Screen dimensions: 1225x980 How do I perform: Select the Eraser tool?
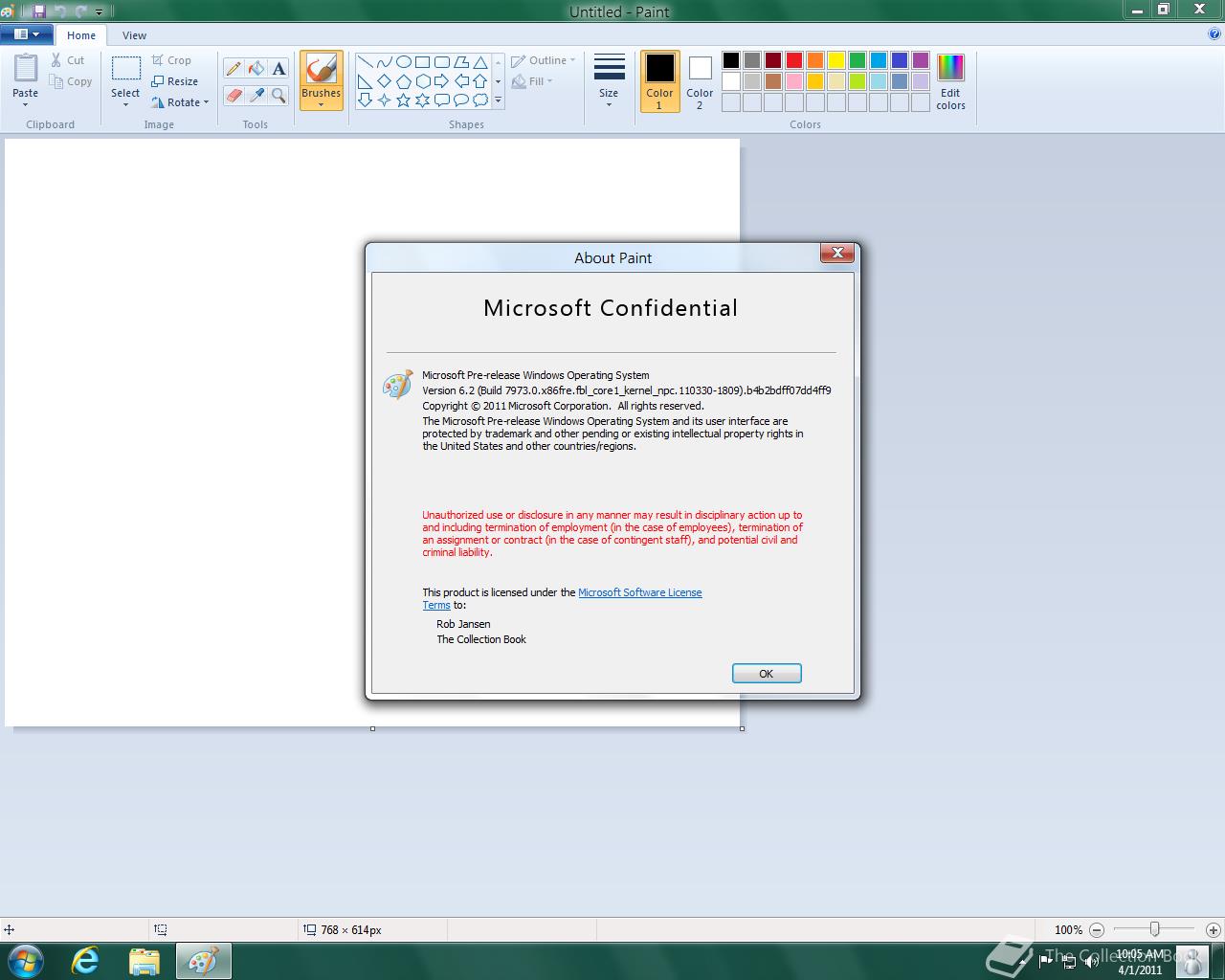[x=234, y=95]
